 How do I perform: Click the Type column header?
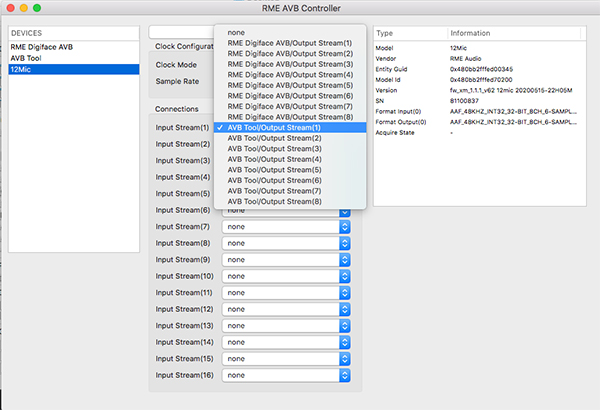pos(410,33)
